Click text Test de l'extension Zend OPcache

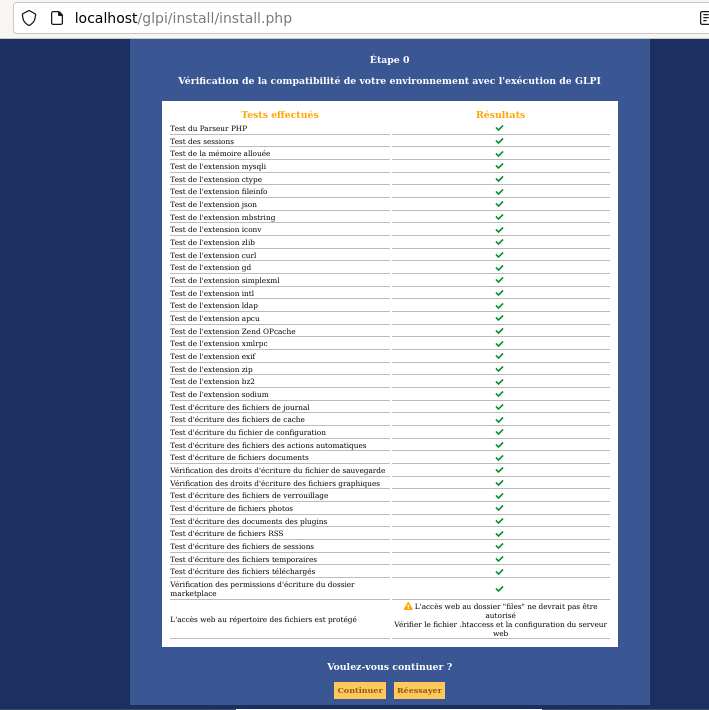pos(233,331)
